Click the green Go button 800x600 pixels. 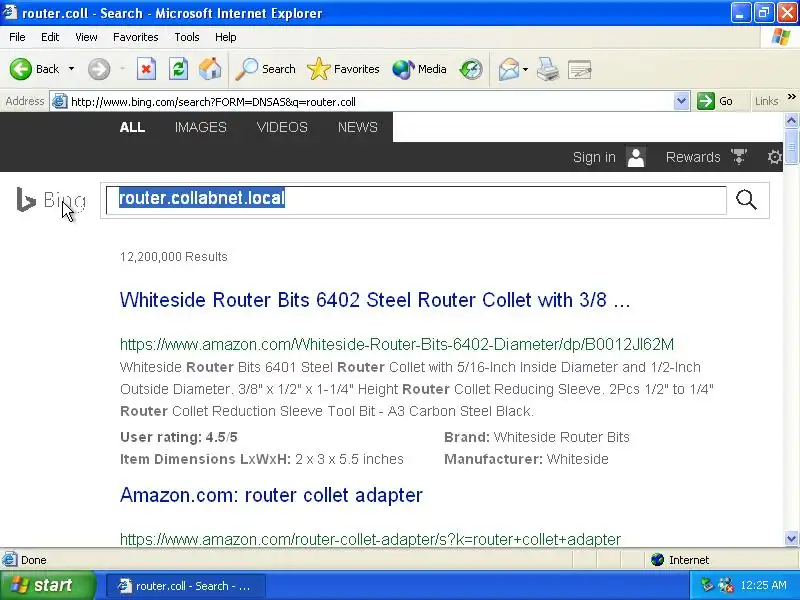[x=715, y=102]
